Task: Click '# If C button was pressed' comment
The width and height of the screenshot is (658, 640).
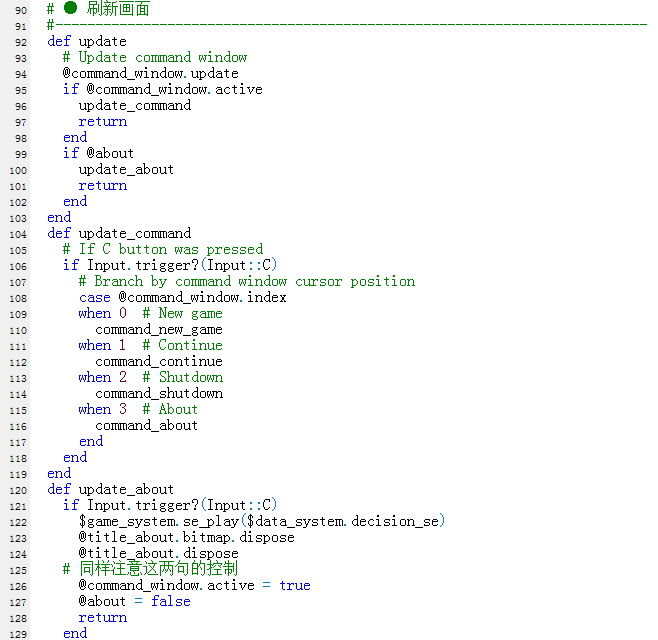Action: [x=163, y=250]
